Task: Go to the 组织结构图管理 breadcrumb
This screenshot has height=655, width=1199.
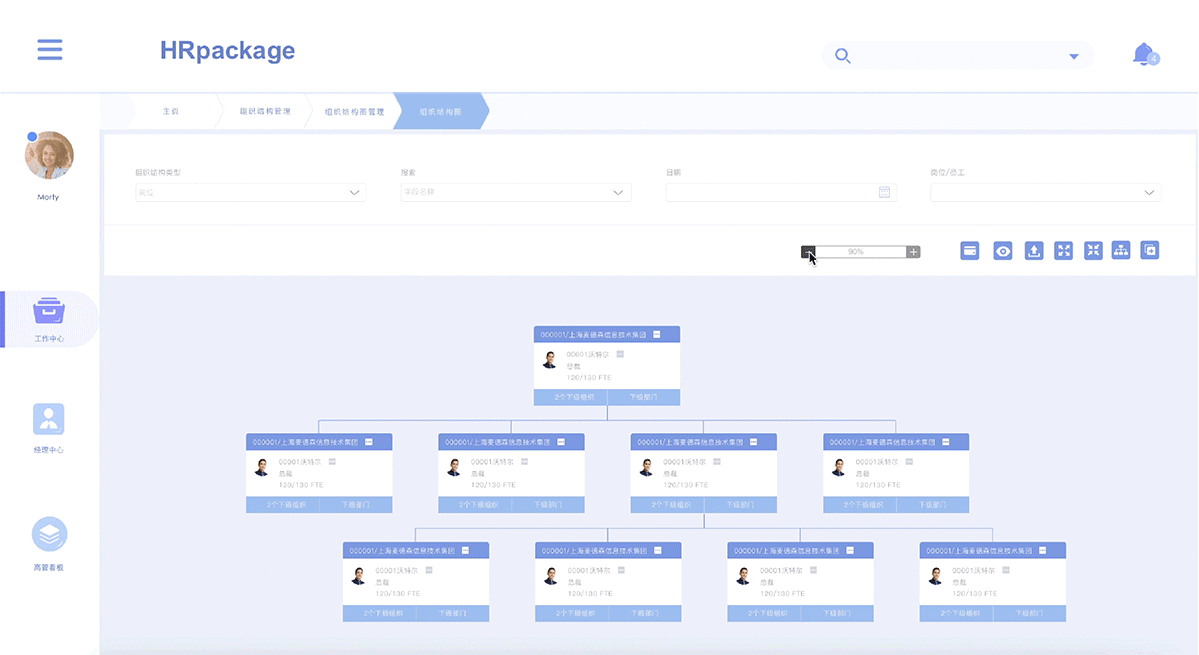Action: (x=354, y=112)
